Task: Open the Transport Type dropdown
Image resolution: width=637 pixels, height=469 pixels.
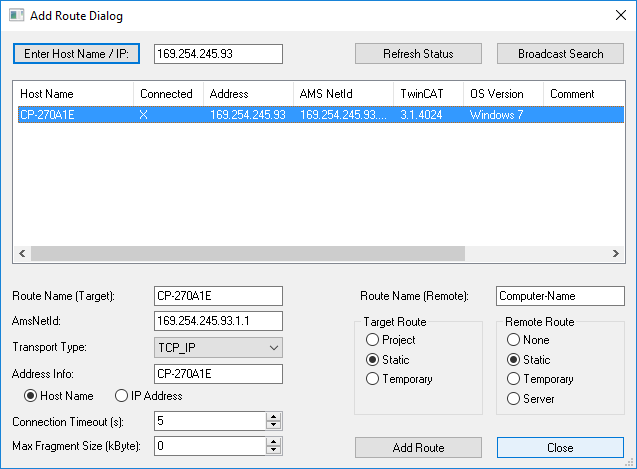Action: point(218,348)
